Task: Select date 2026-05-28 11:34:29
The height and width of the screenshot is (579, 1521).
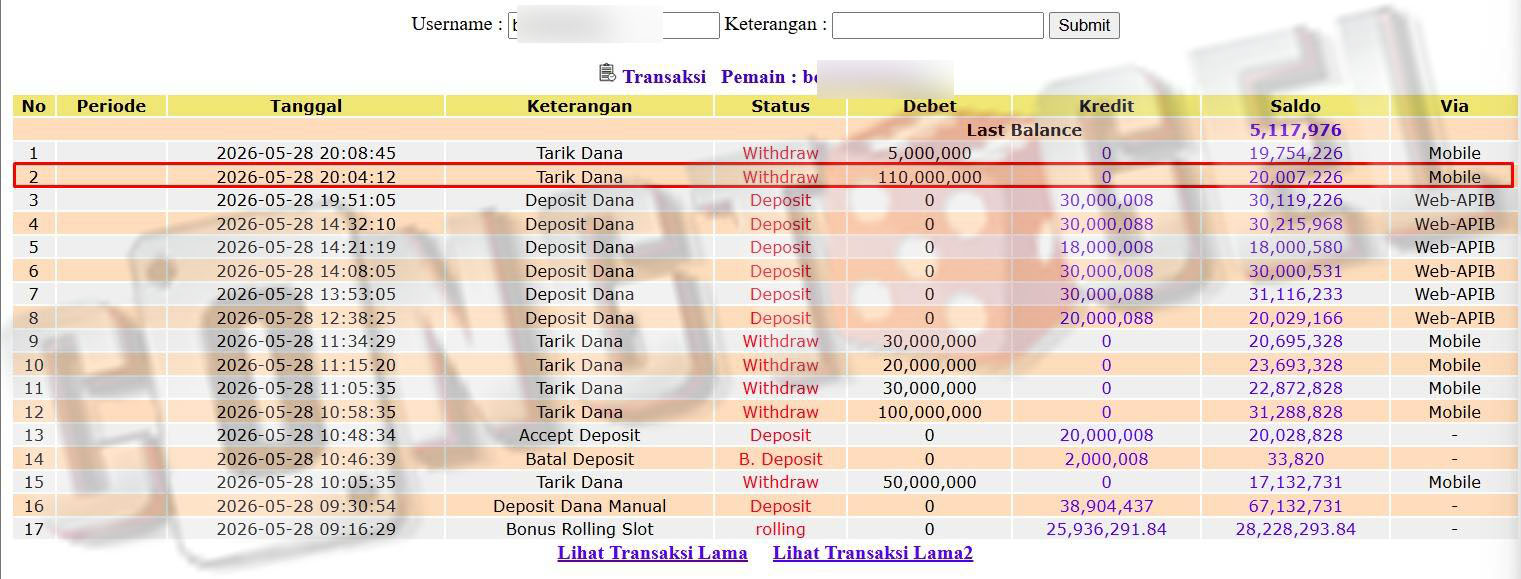Action: pyautogui.click(x=306, y=341)
